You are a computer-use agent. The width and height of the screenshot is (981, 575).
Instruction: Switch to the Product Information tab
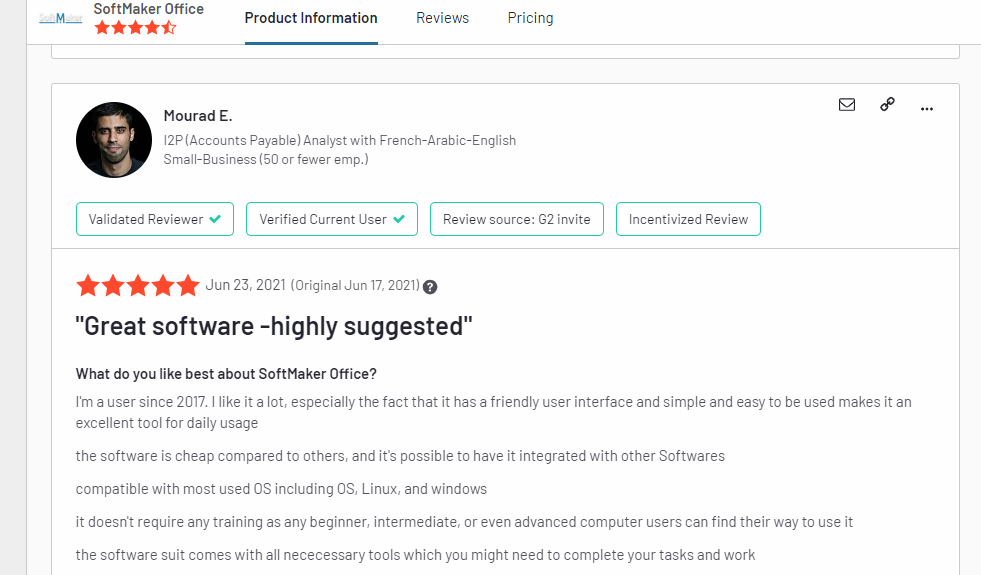click(x=311, y=18)
